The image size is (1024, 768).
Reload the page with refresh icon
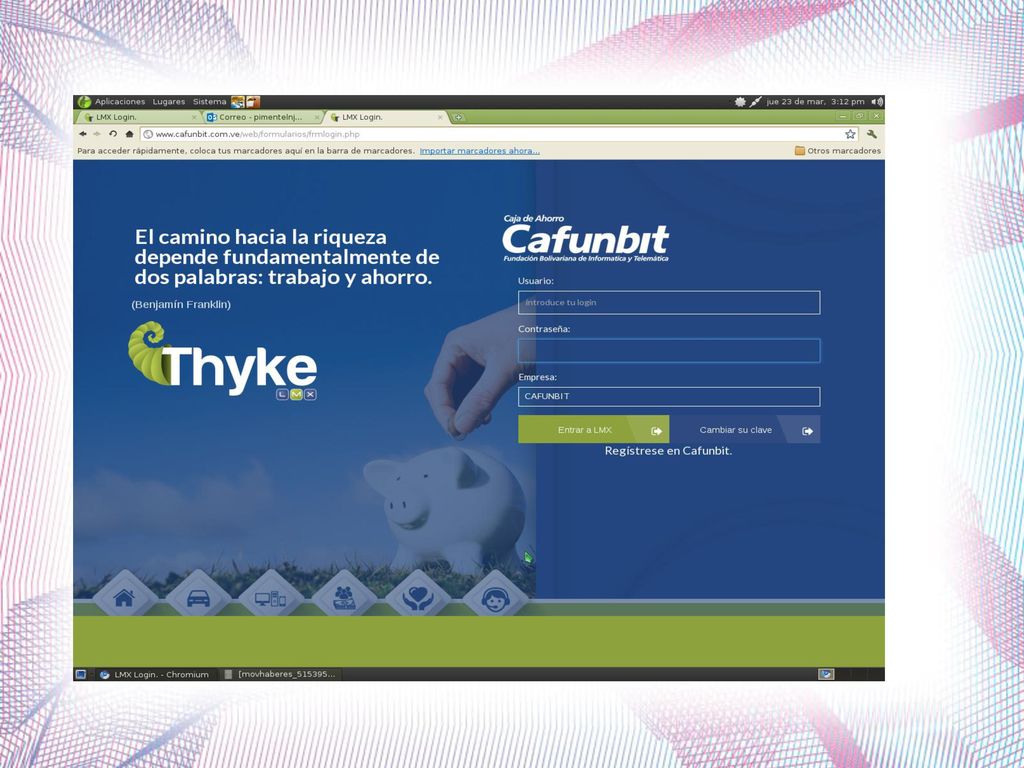click(x=113, y=134)
